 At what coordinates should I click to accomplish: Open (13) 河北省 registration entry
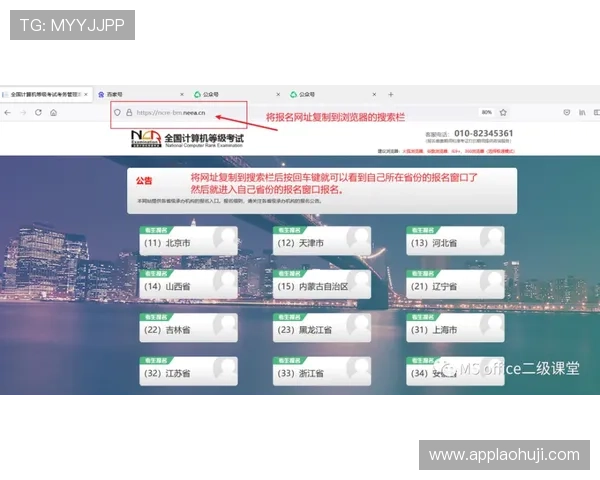(455, 241)
